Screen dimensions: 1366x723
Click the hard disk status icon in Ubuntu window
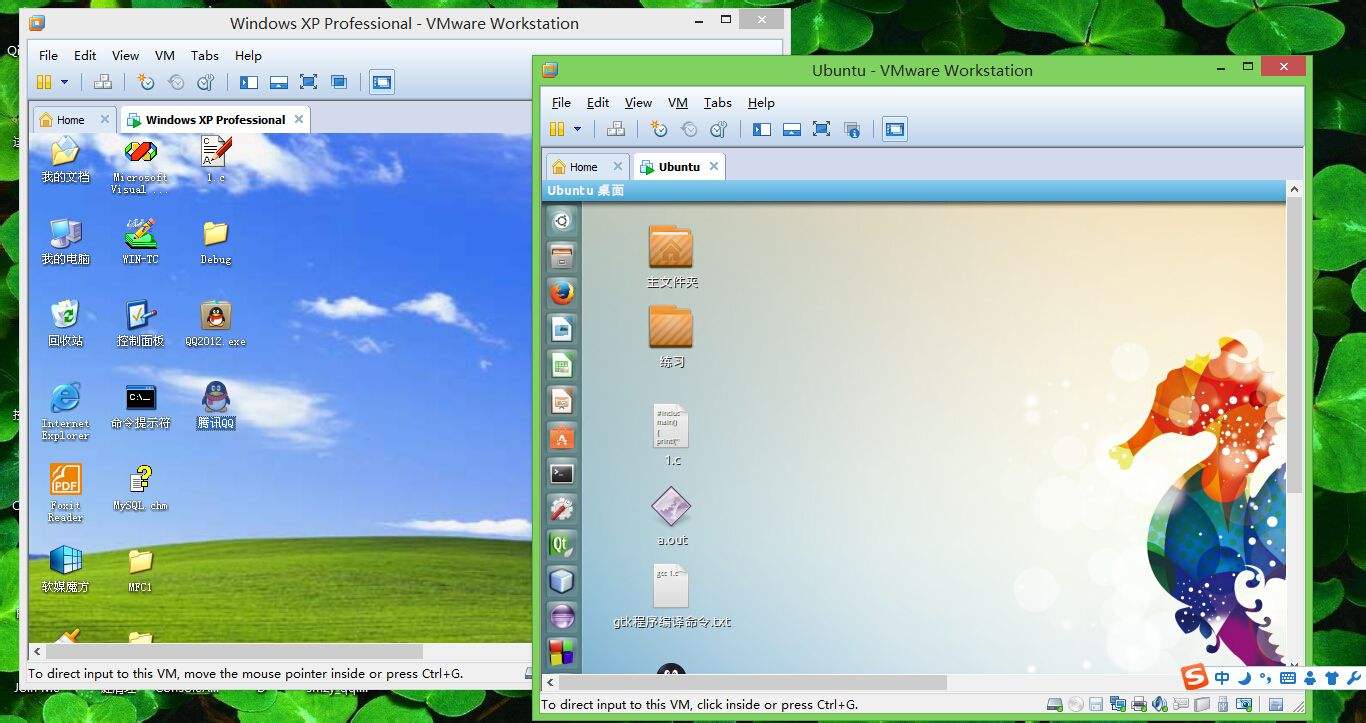[1054, 705]
